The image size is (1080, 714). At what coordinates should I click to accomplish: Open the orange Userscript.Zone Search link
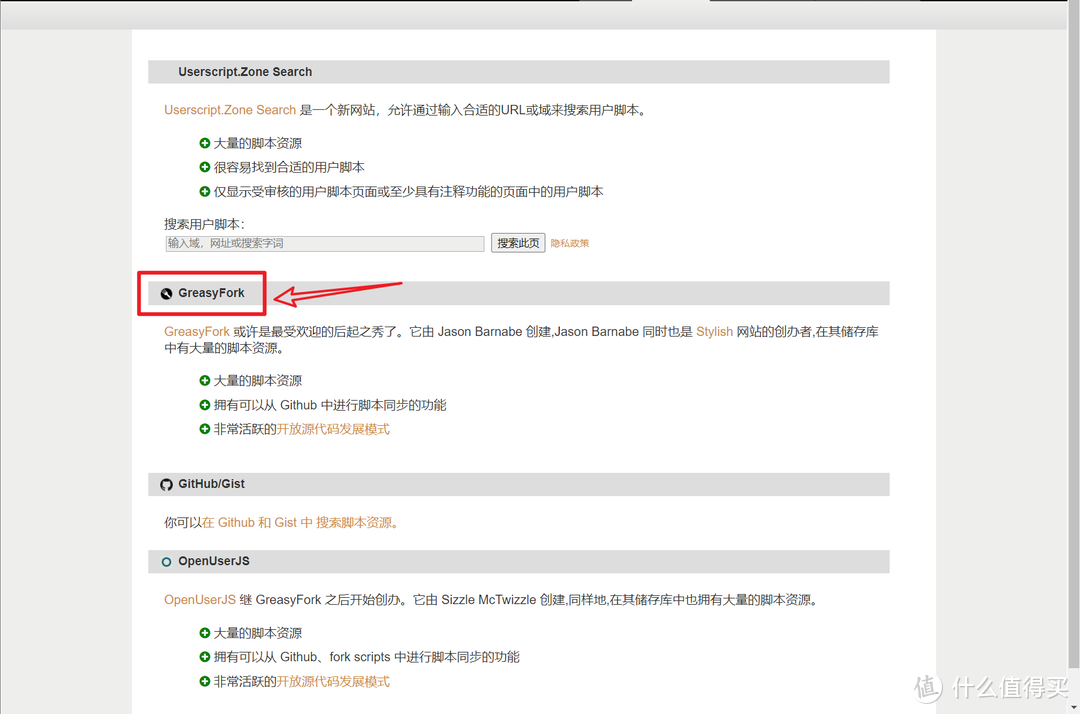pos(230,110)
